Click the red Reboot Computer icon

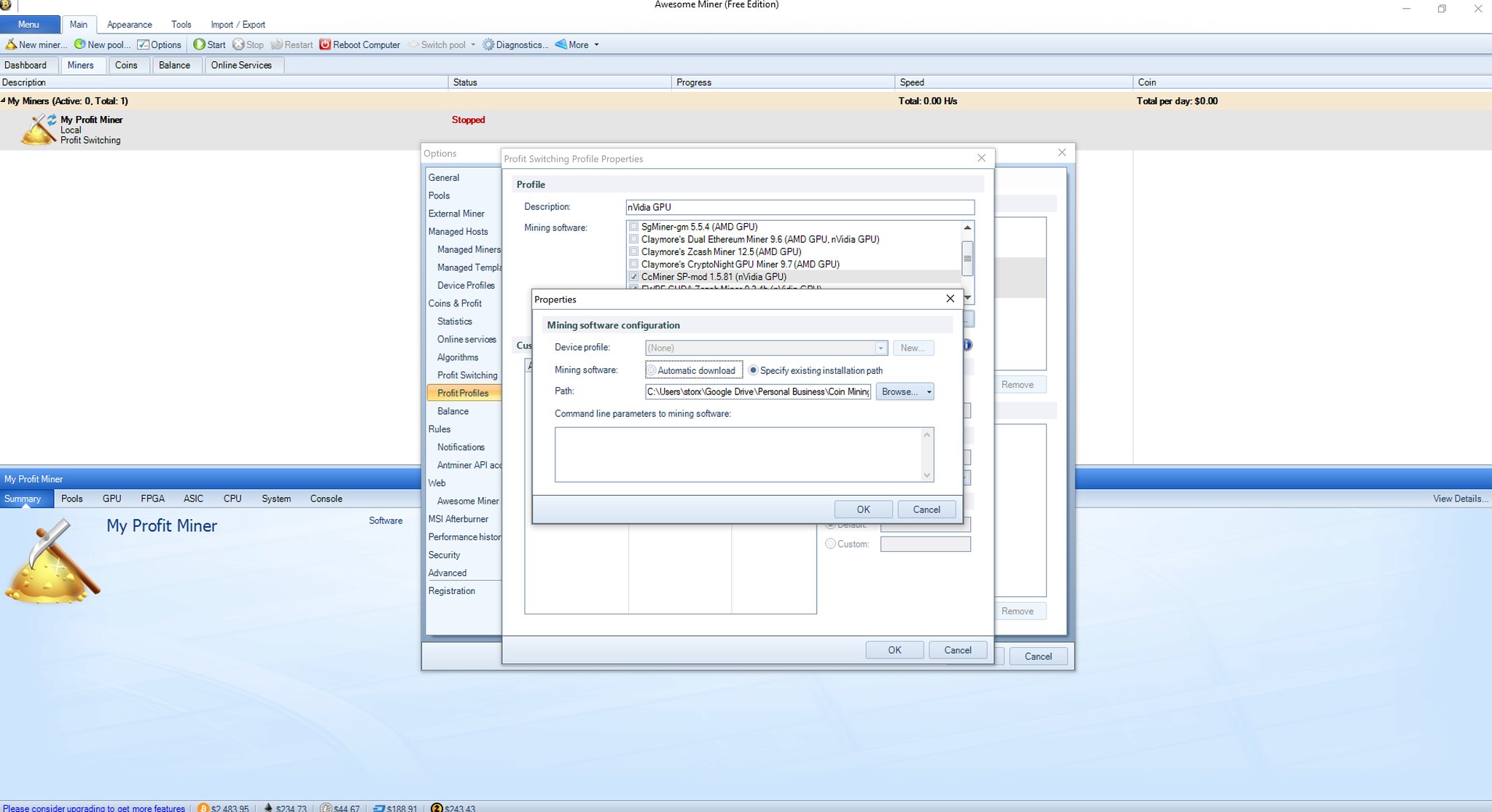point(325,44)
